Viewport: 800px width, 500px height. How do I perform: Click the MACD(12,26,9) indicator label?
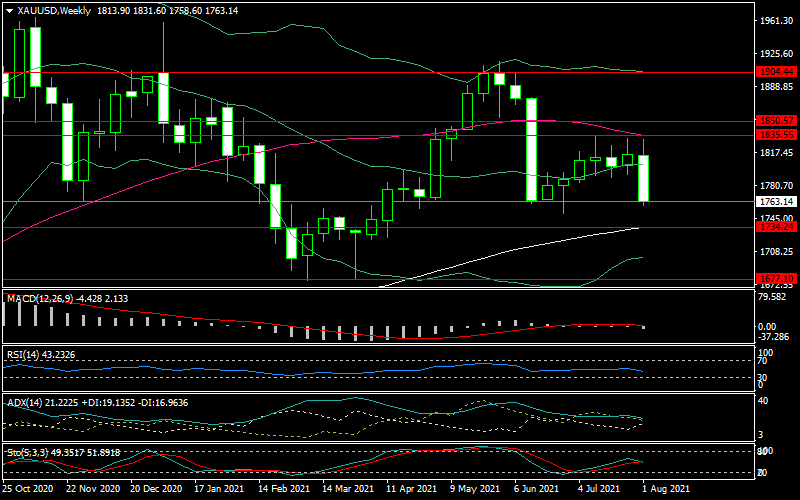point(68,298)
